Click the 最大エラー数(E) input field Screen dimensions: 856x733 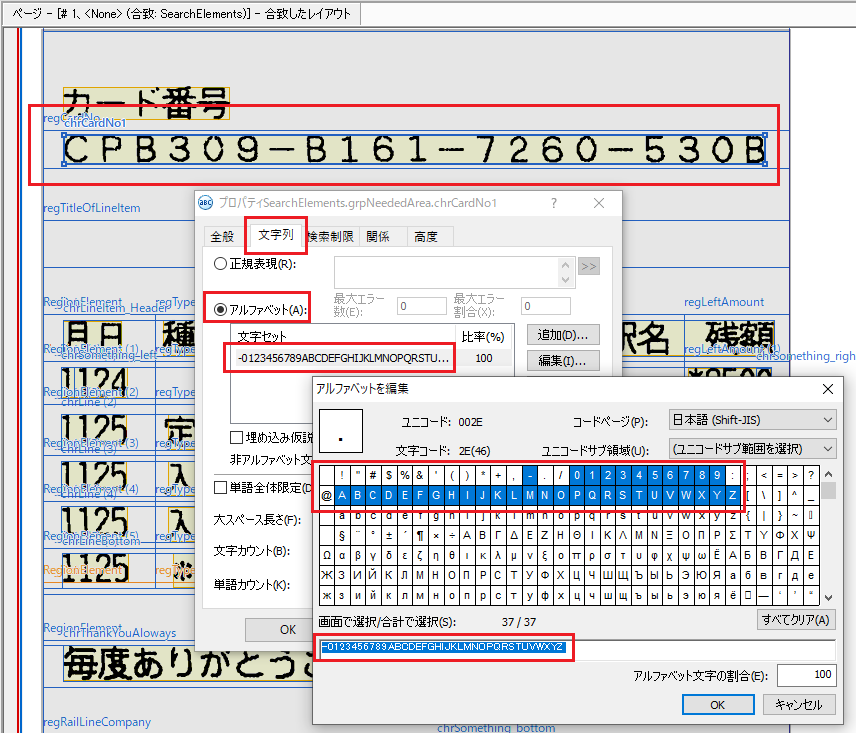421,306
